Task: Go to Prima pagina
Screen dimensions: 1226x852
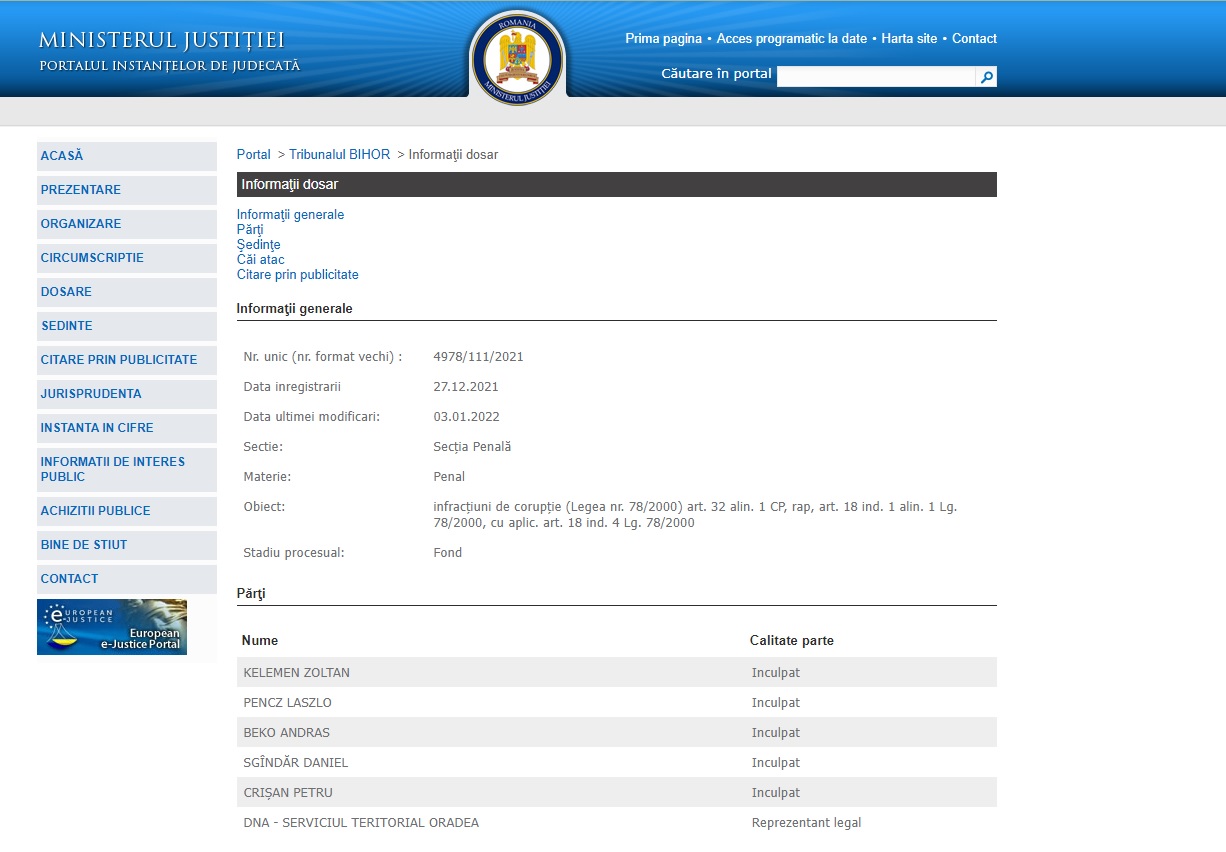Action: point(663,39)
